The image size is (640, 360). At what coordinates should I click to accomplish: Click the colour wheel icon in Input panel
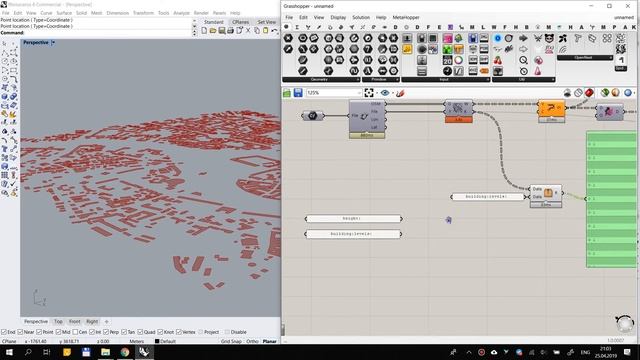point(459,60)
